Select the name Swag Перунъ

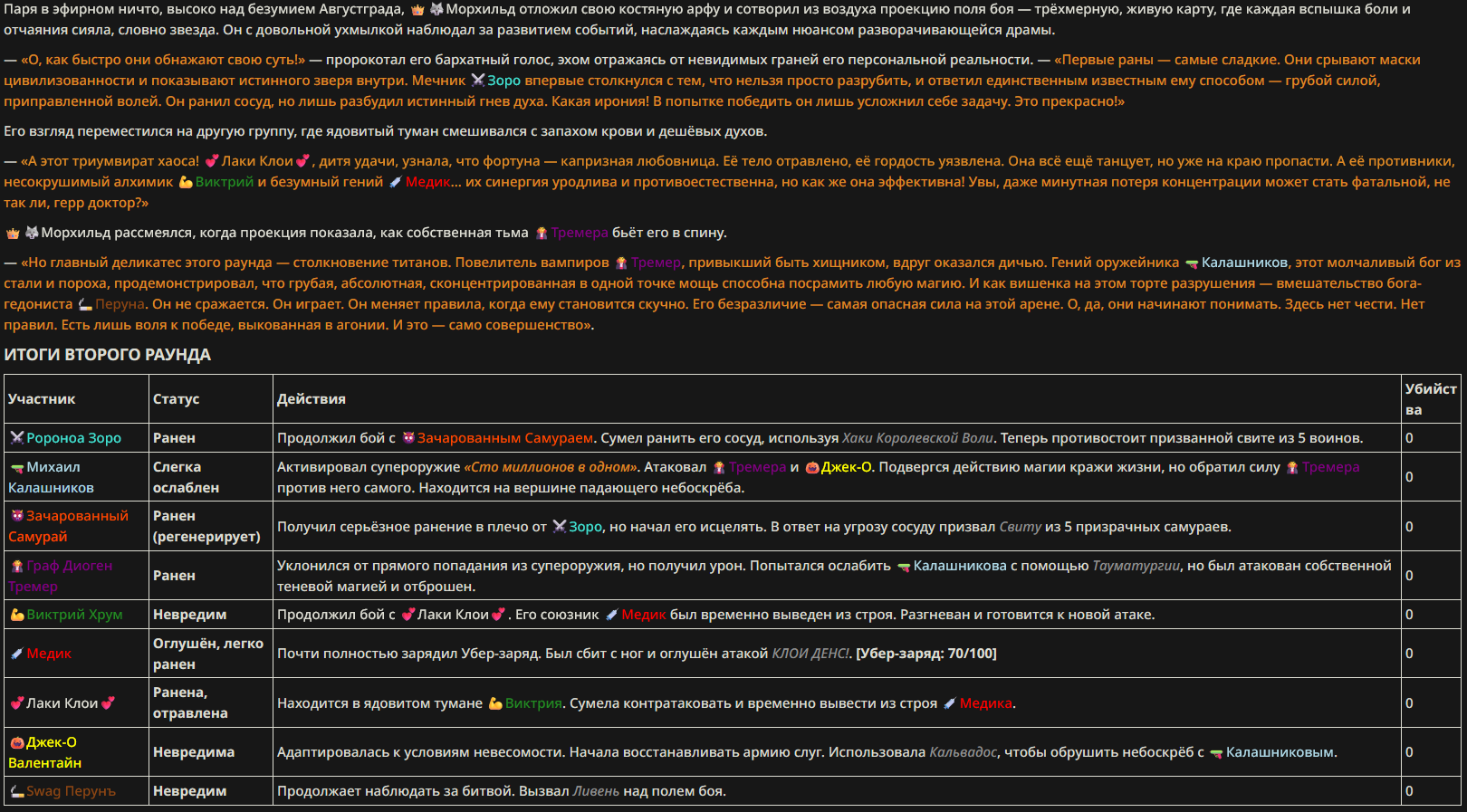[71, 791]
